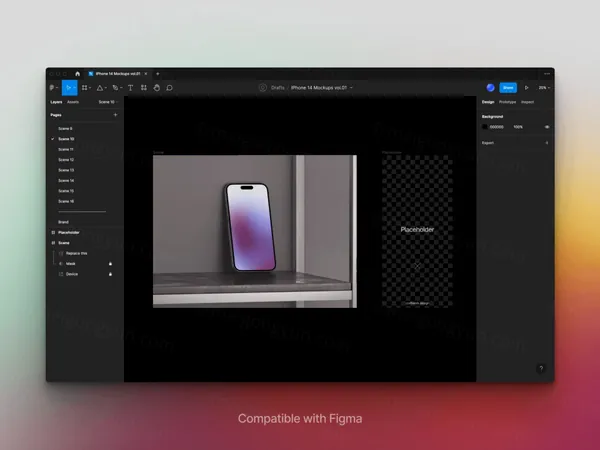Unlock the Mask layer
The image size is (600, 450).
[110, 263]
